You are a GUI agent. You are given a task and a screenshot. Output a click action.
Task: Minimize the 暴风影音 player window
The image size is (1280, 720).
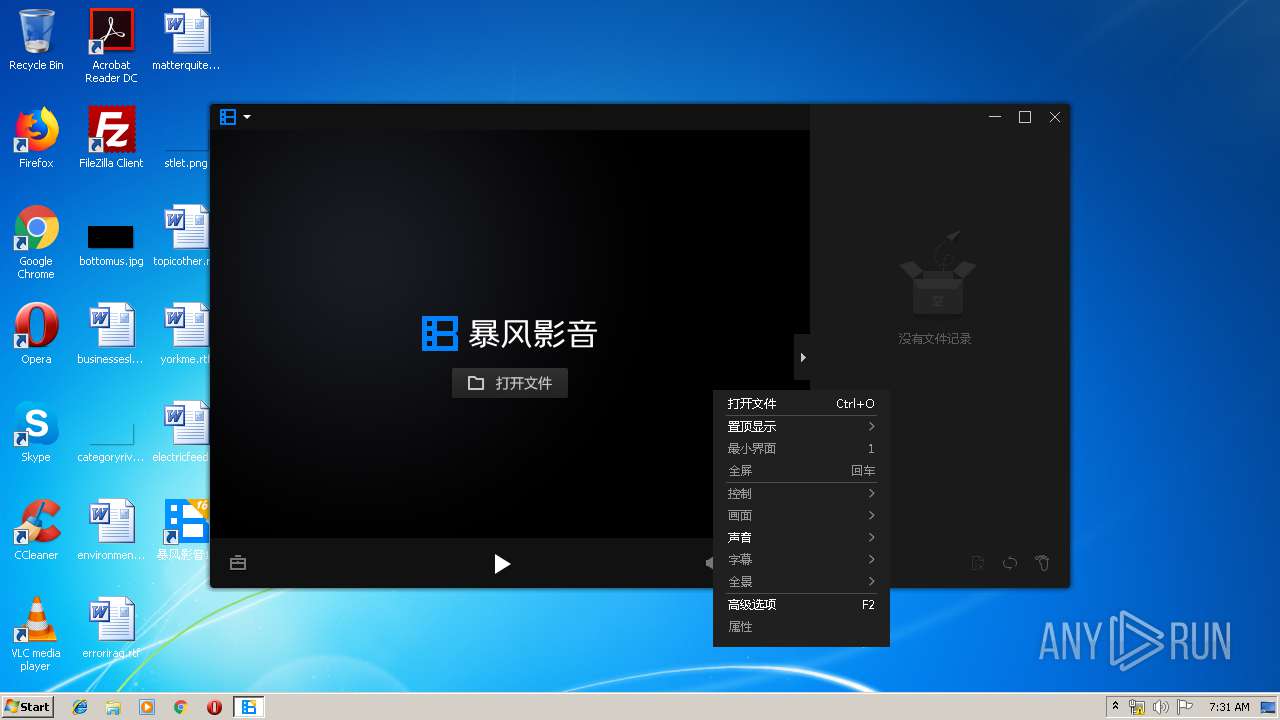(x=995, y=117)
